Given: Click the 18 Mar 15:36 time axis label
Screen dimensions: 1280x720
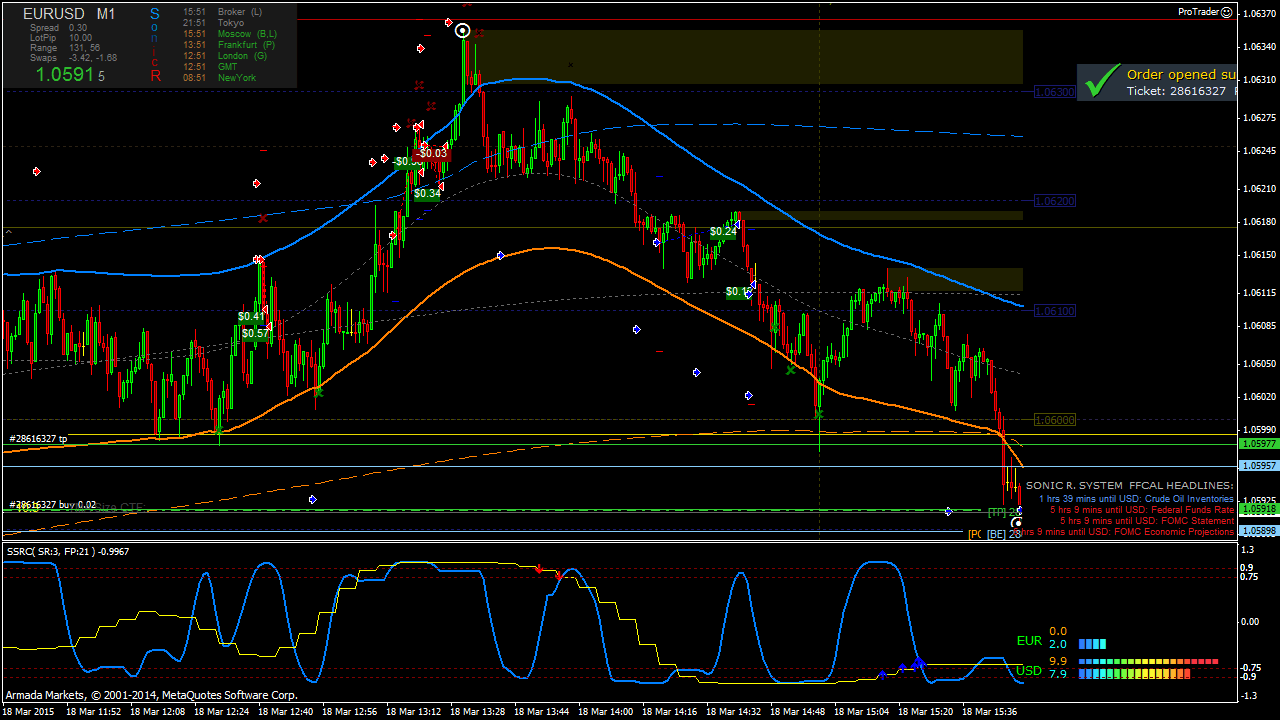Looking at the screenshot, I should point(991,712).
